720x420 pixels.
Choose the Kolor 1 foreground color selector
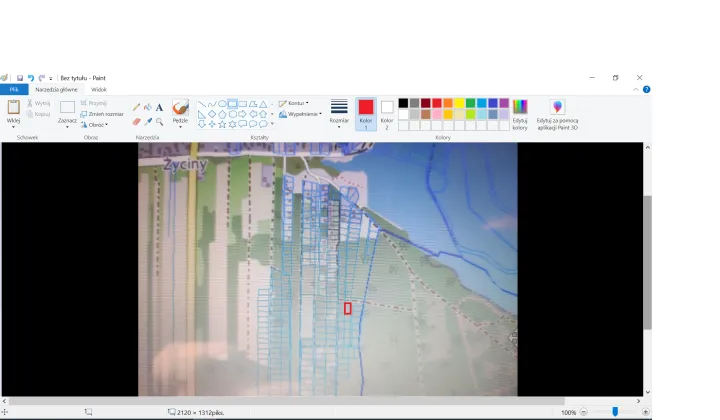pos(366,114)
